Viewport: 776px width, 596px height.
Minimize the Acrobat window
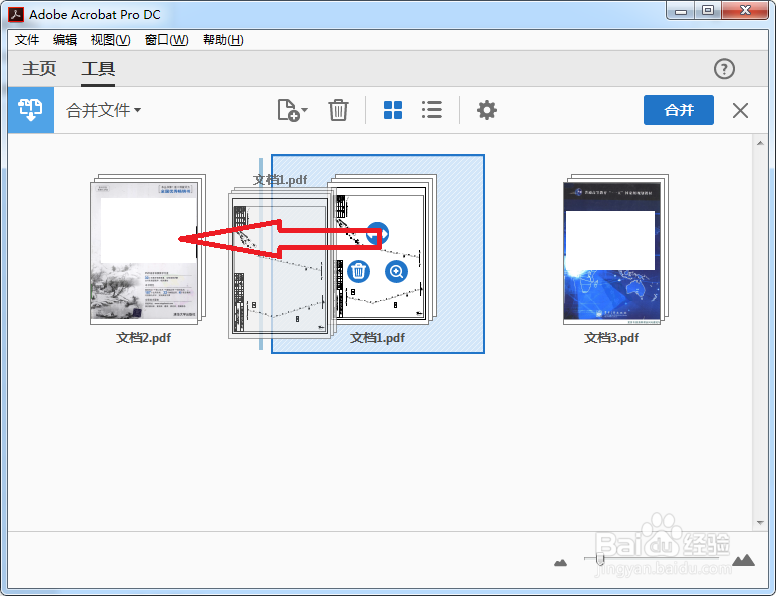(681, 11)
